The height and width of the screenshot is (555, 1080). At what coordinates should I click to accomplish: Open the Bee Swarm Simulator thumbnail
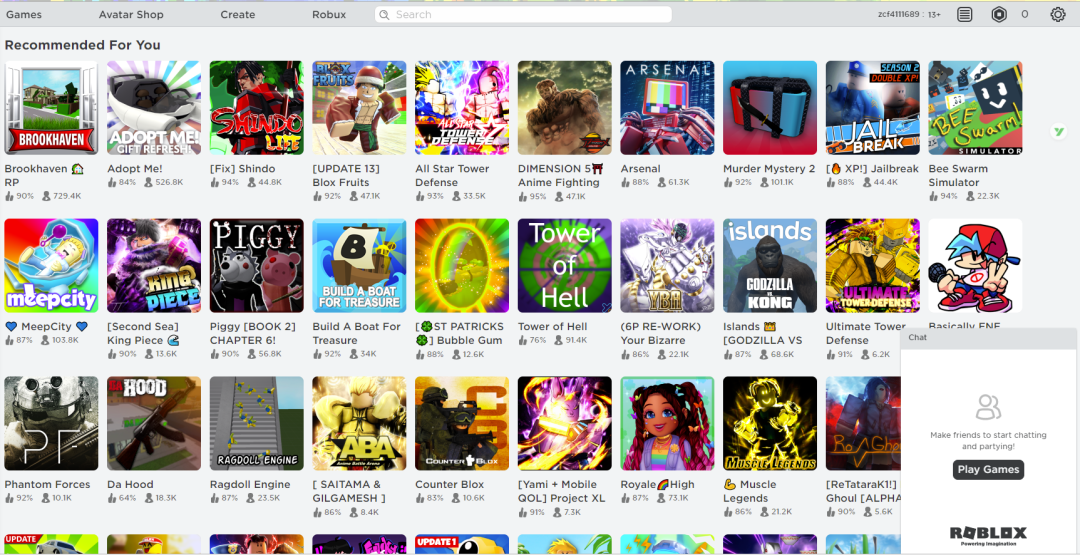point(975,107)
